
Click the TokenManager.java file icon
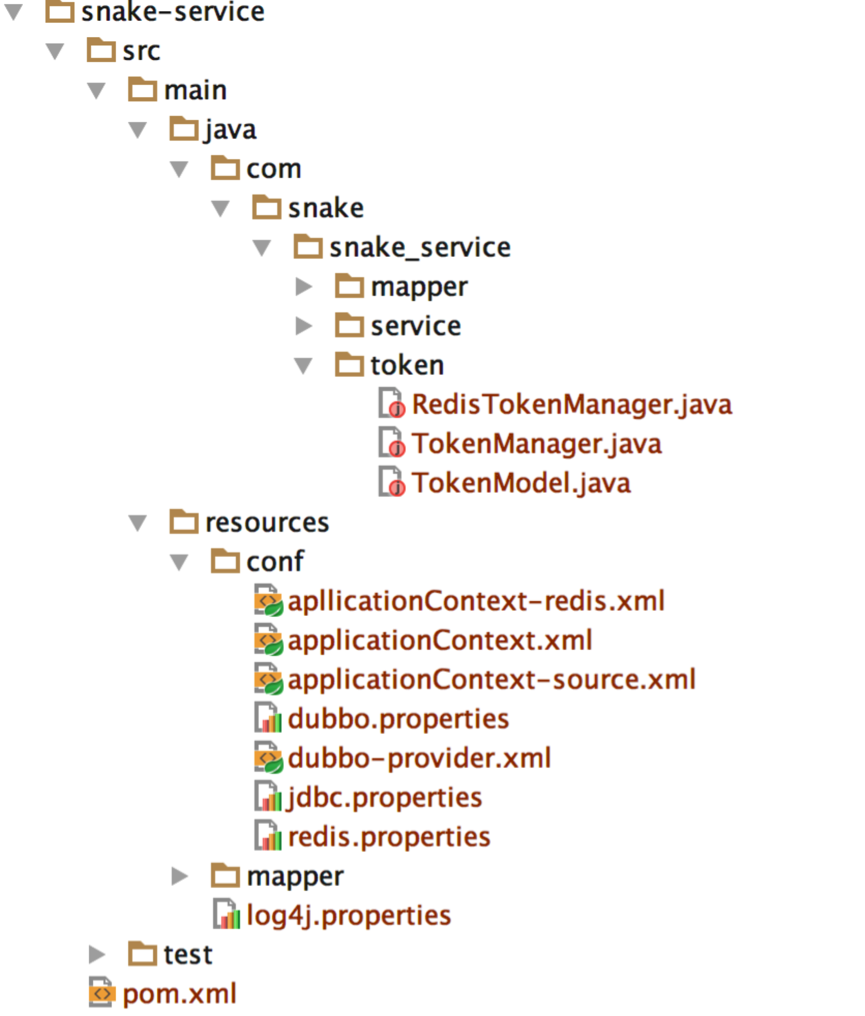[x=392, y=443]
